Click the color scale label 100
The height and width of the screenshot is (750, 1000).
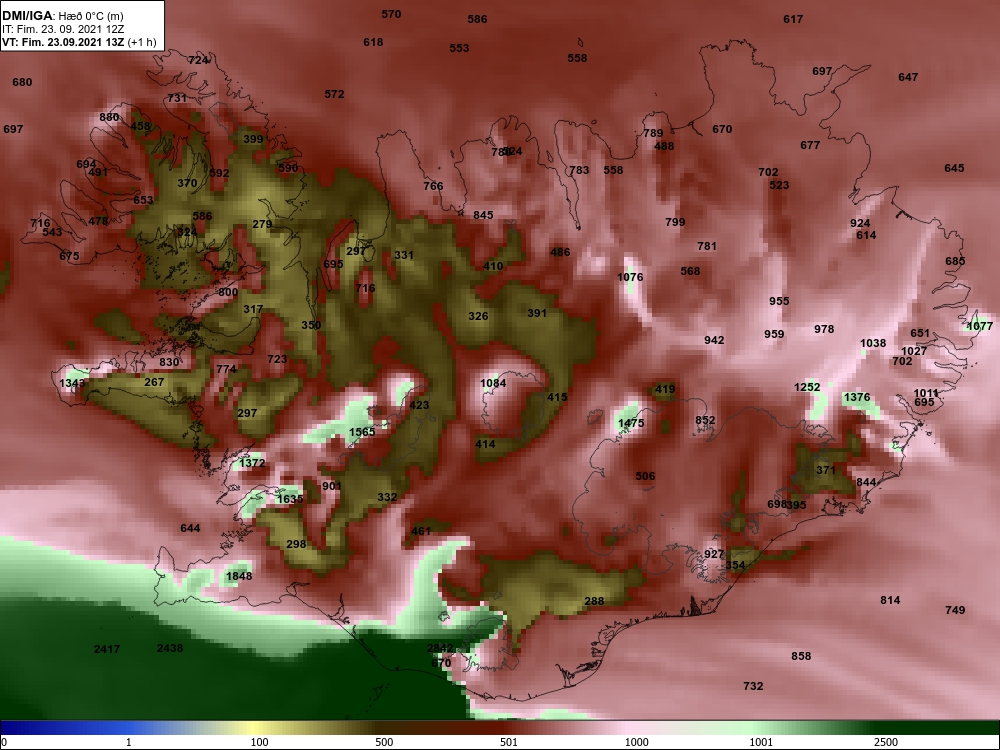coord(260,742)
